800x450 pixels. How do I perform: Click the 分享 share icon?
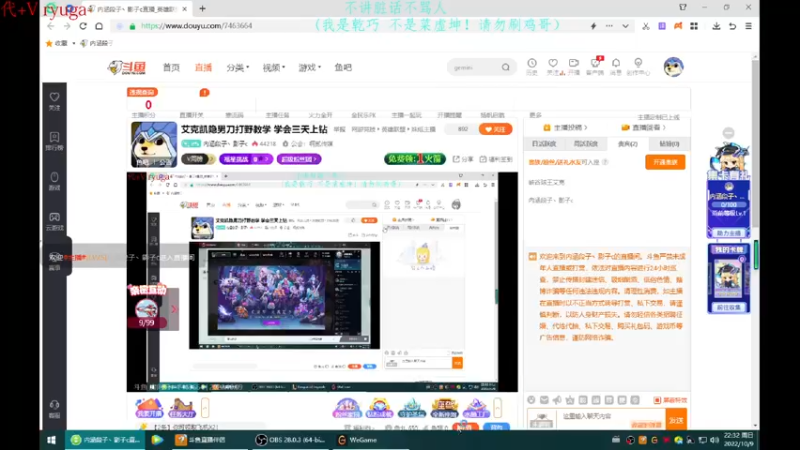click(463, 159)
